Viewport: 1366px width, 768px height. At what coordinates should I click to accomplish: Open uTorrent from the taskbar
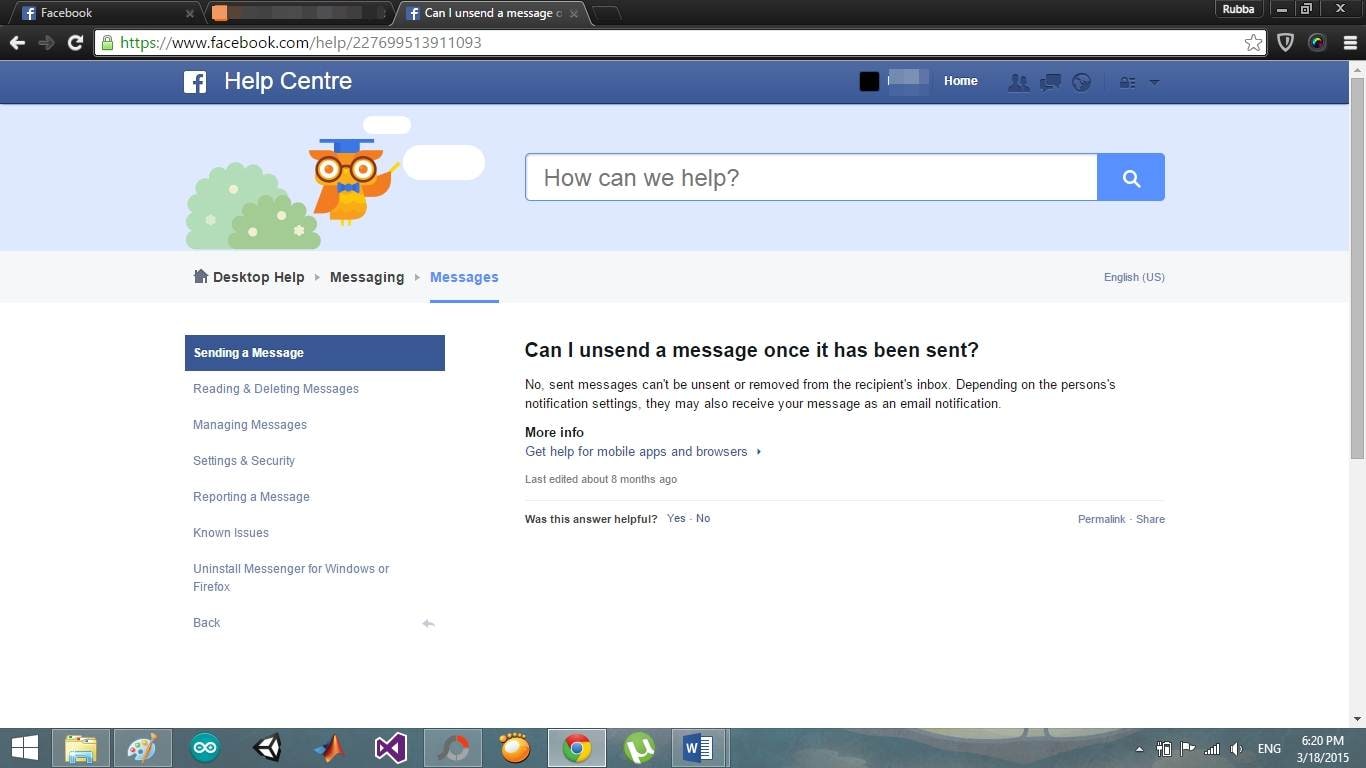(x=639, y=748)
